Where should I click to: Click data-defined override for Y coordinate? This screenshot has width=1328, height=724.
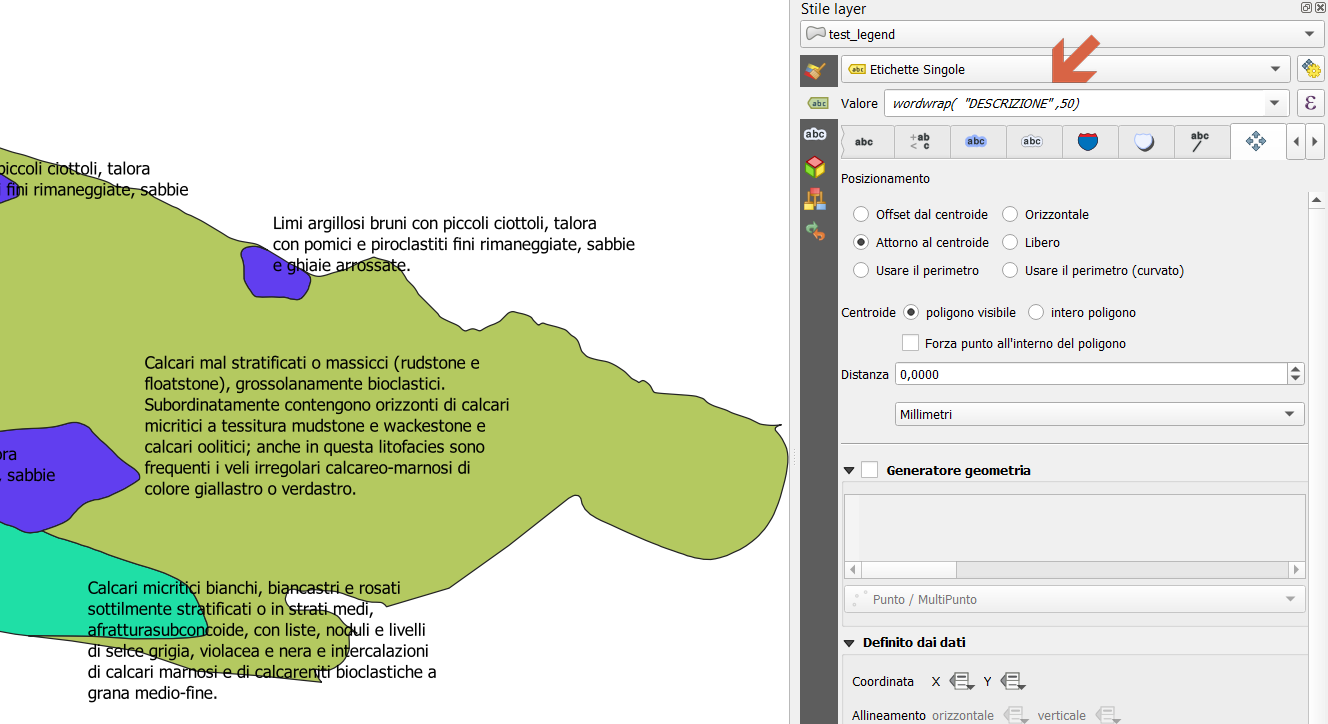tap(1013, 681)
